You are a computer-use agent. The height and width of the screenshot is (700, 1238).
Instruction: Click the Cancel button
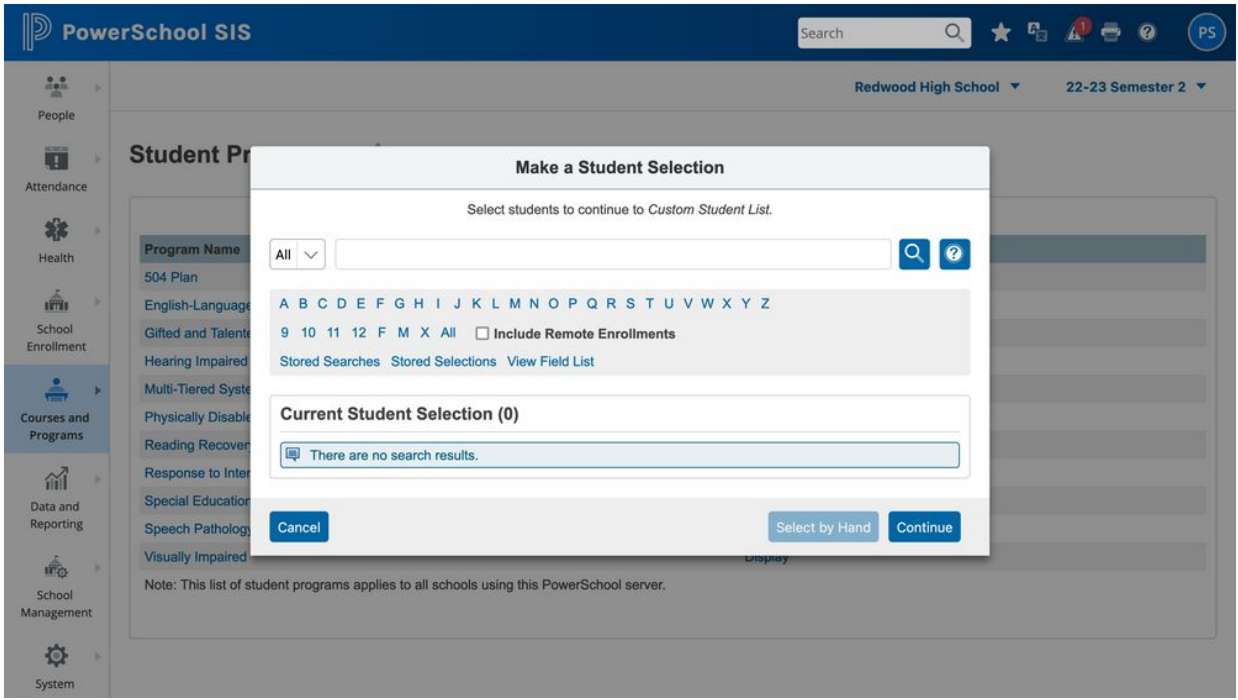click(x=298, y=527)
